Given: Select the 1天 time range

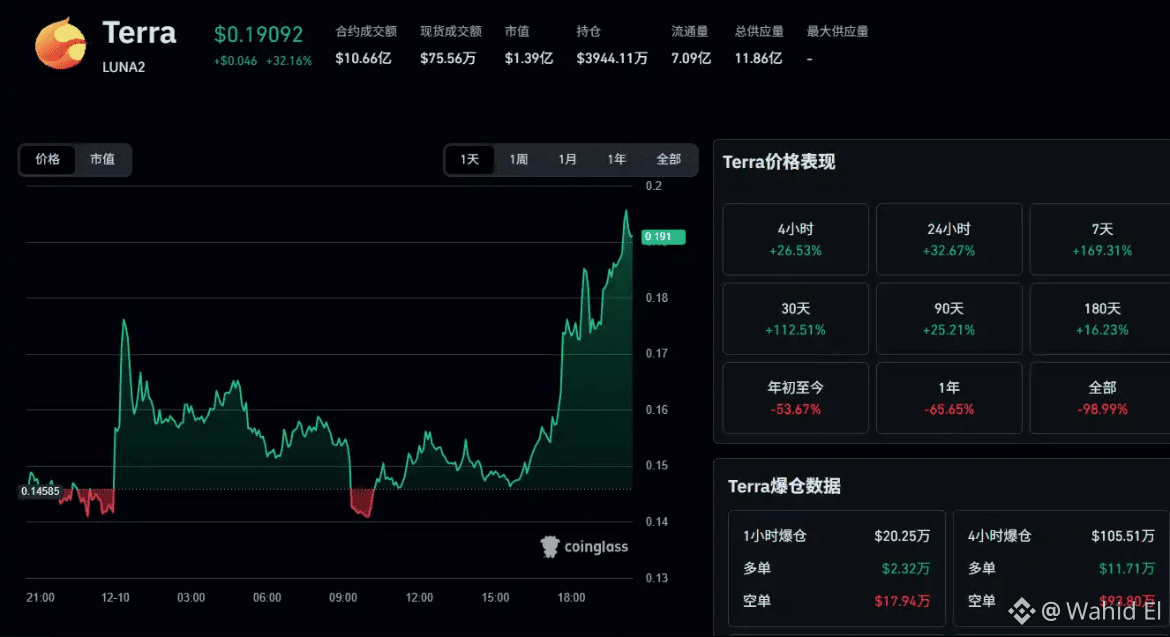Looking at the screenshot, I should 469,160.
